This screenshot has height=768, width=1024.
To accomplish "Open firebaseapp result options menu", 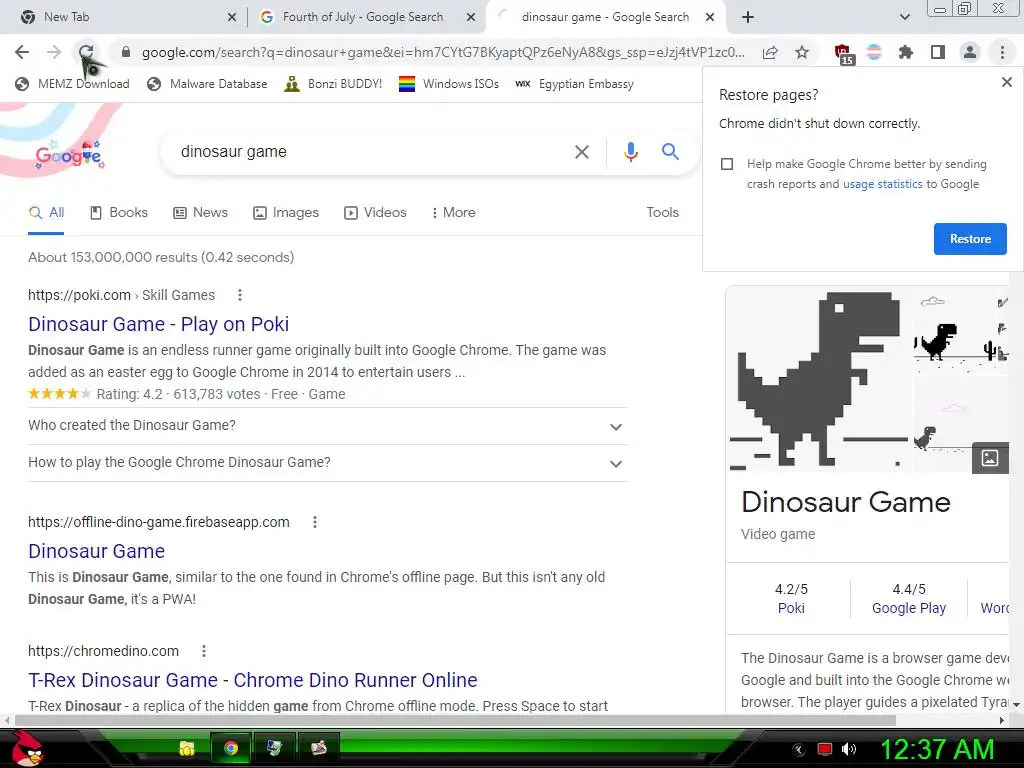I will point(315,522).
